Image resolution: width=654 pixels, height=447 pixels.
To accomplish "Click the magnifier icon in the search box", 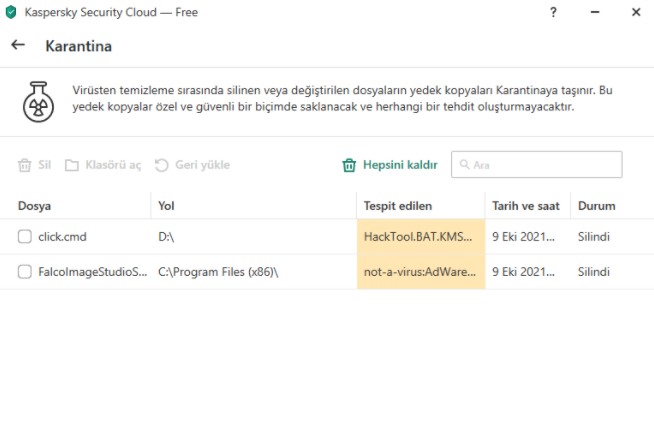I will tap(464, 164).
